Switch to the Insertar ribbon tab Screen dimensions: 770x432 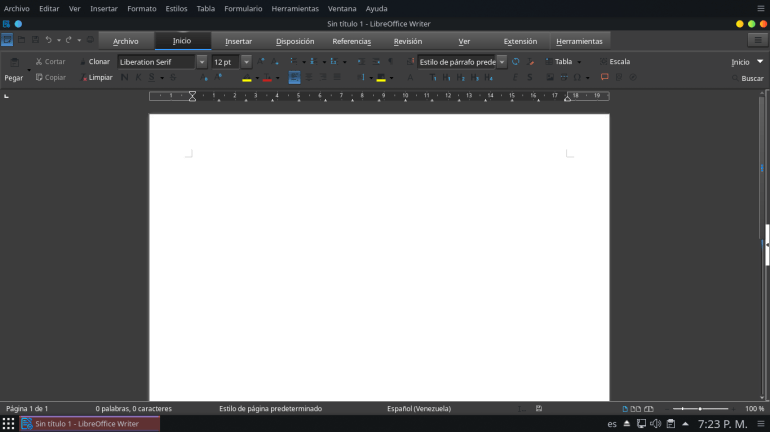pyautogui.click(x=238, y=41)
